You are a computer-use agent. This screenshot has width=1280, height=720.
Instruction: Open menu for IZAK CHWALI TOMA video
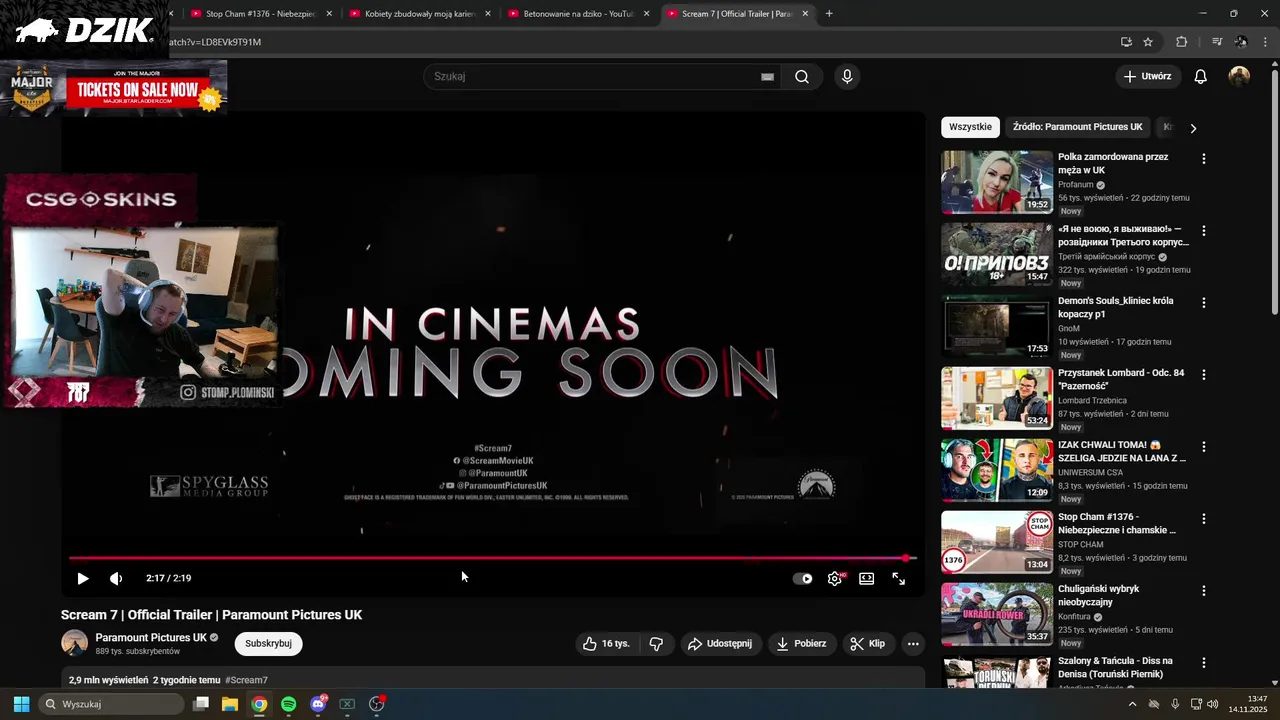[1203, 447]
